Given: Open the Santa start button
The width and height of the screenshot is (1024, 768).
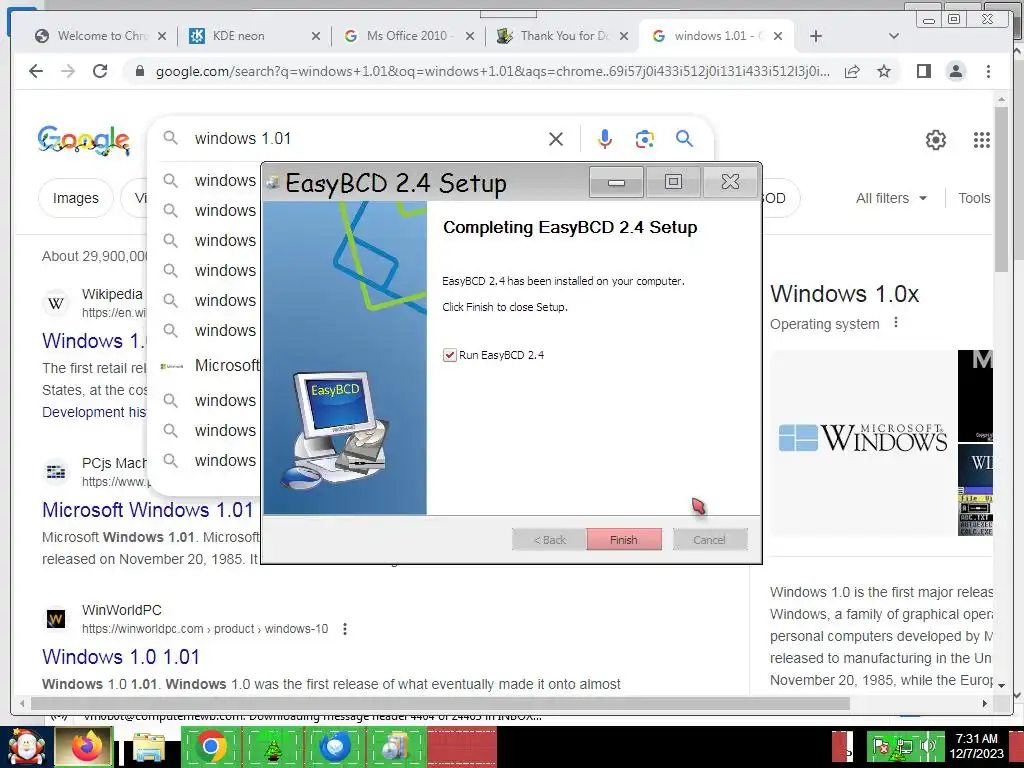Looking at the screenshot, I should pos(25,747).
